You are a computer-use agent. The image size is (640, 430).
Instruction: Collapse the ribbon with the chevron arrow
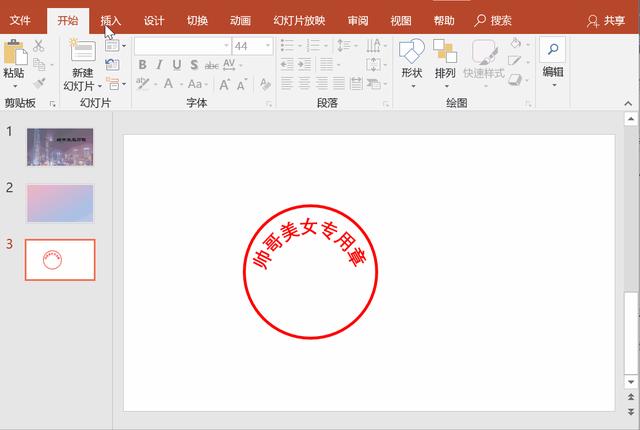(629, 103)
